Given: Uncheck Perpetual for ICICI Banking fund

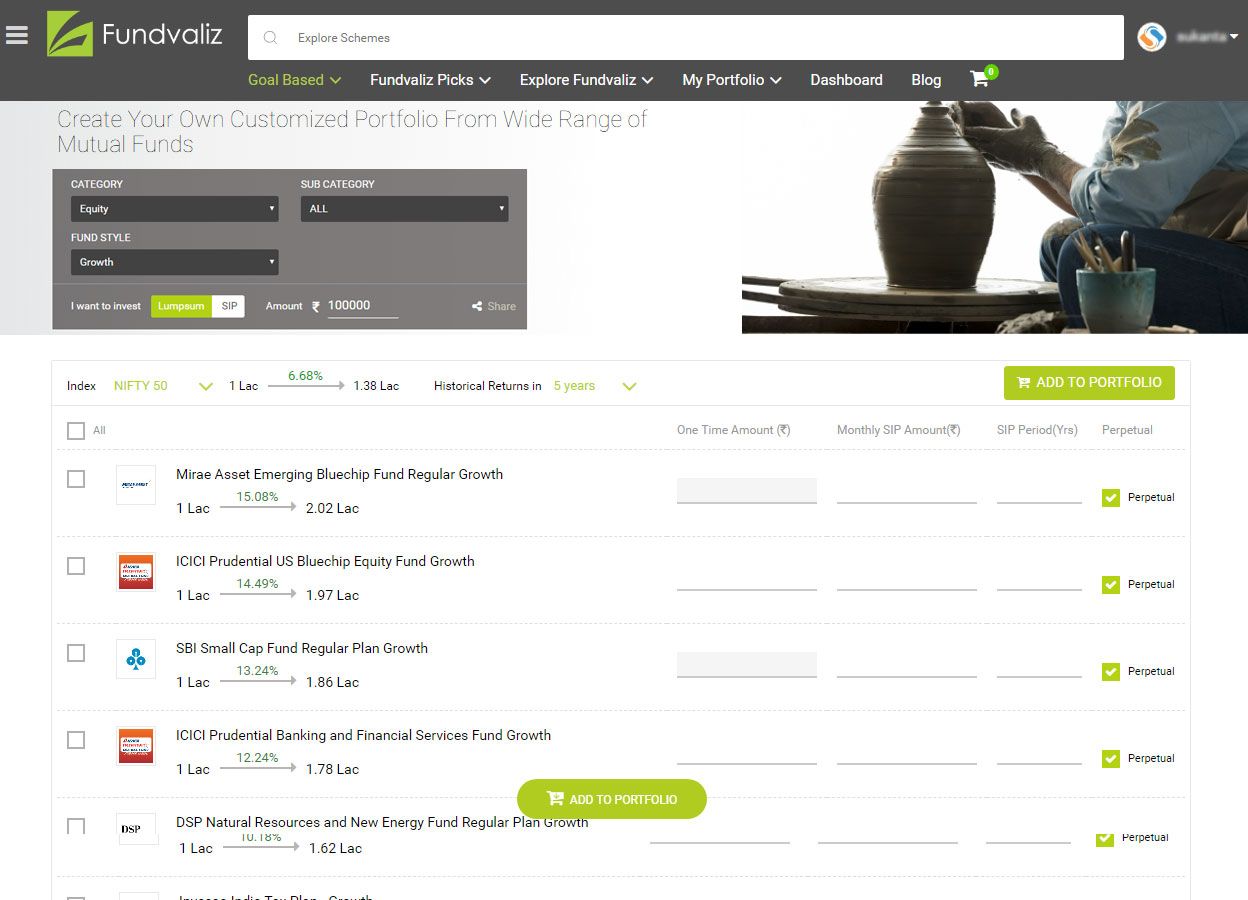Looking at the screenshot, I should click(x=1110, y=759).
